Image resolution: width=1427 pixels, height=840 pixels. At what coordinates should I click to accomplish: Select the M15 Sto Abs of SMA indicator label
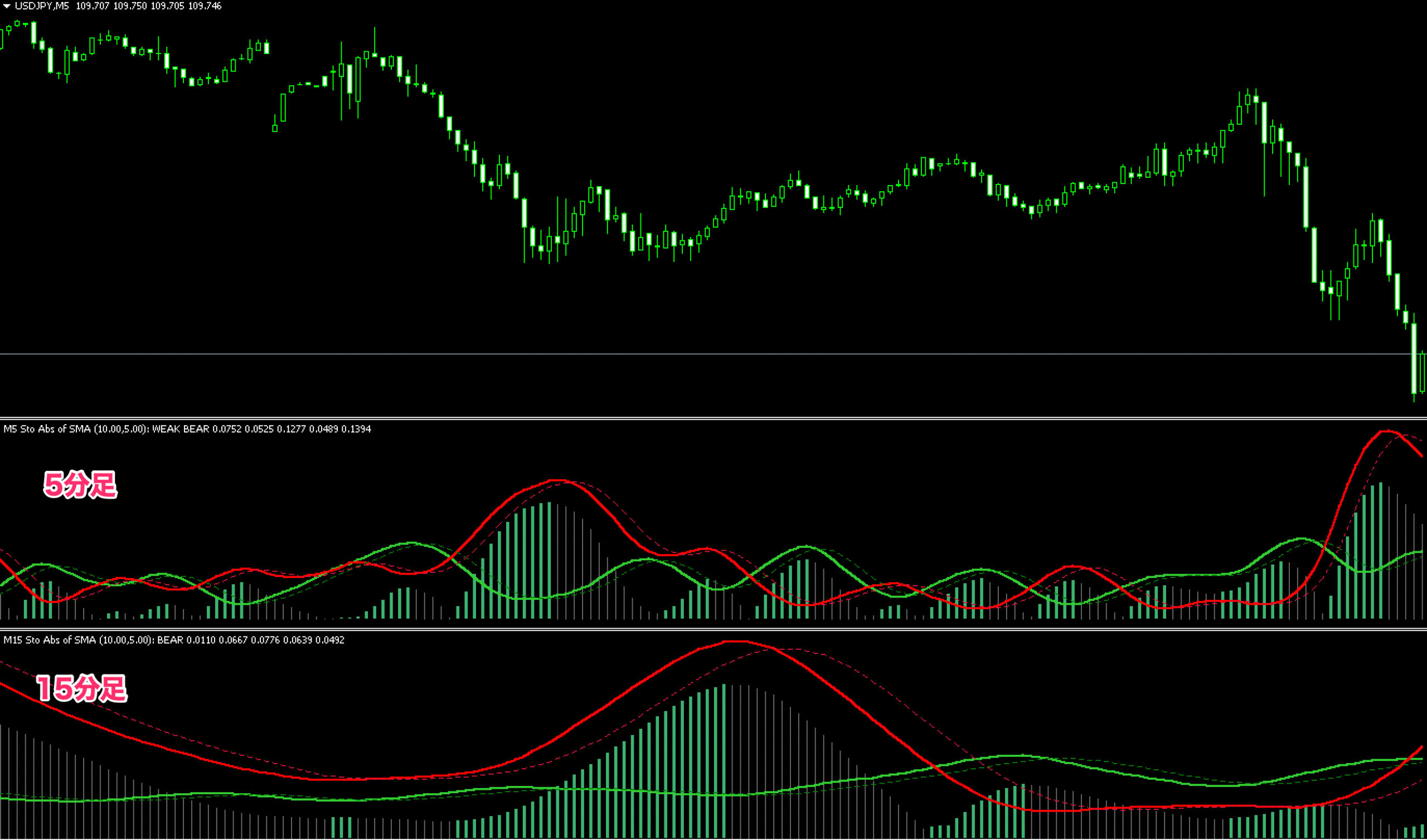[x=173, y=639]
